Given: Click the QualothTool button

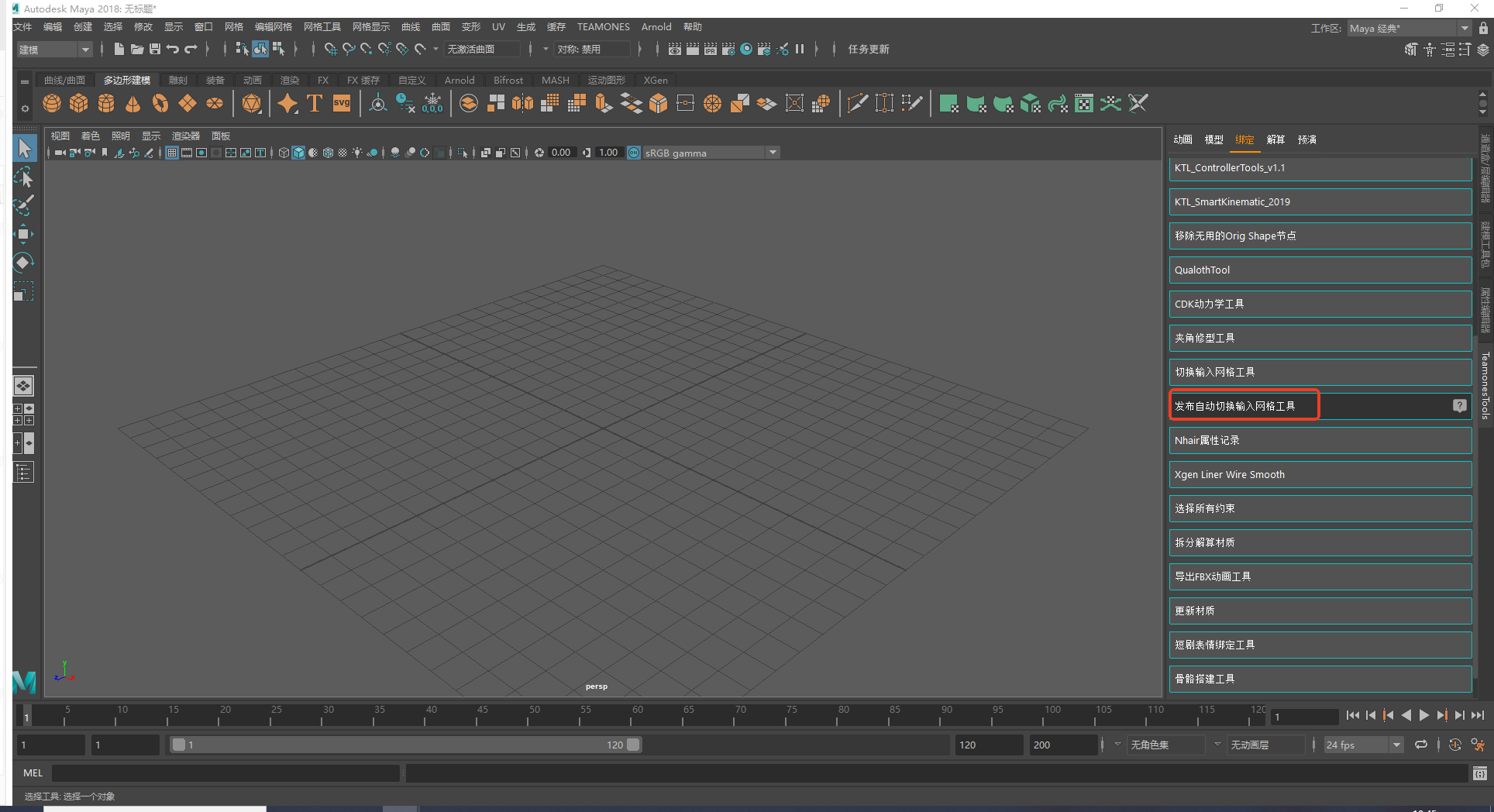Looking at the screenshot, I should (1320, 270).
